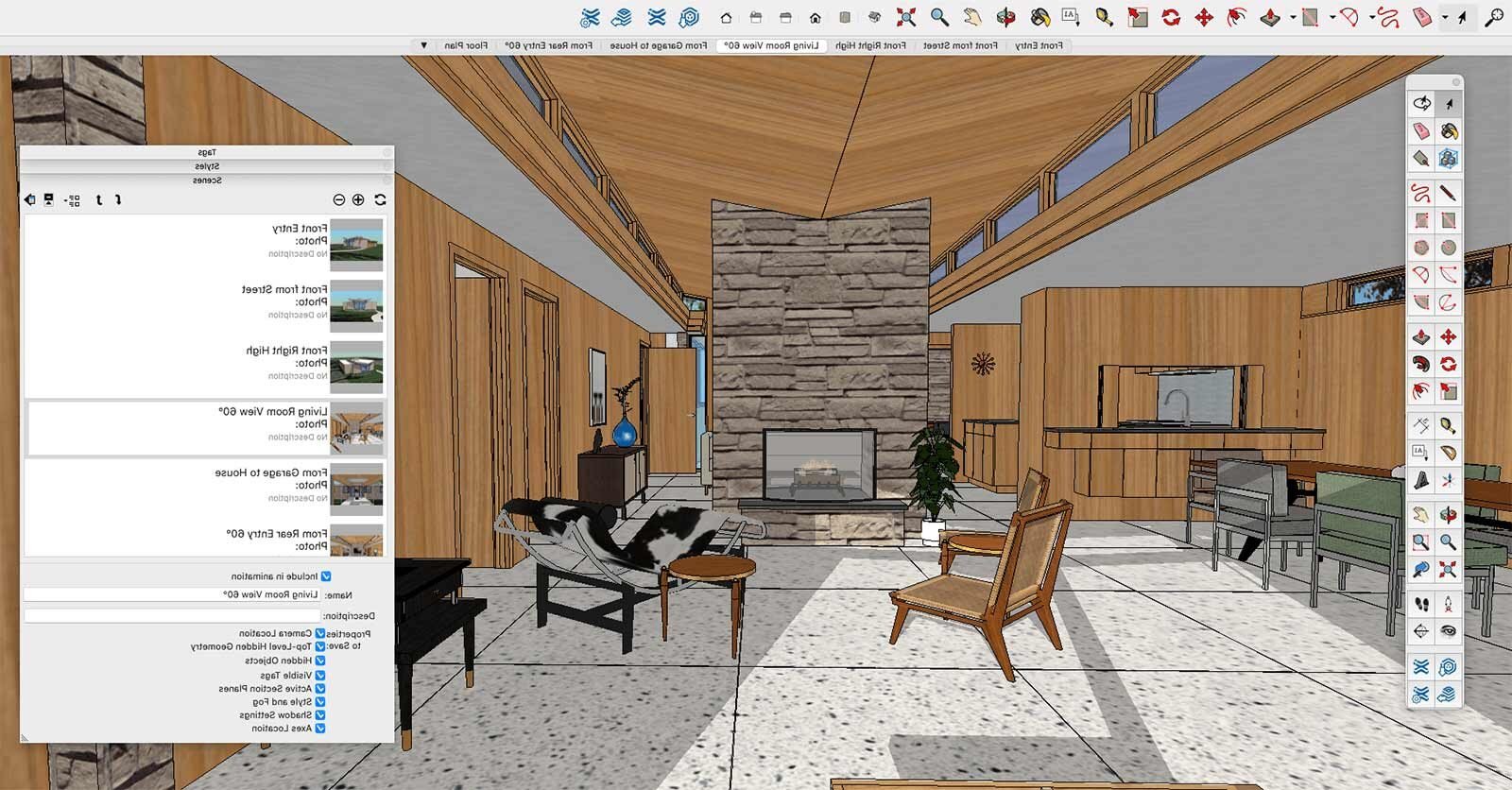Image resolution: width=1512 pixels, height=790 pixels.
Task: Select the Dimensions tool in the side toolbar
Action: coord(1420,426)
